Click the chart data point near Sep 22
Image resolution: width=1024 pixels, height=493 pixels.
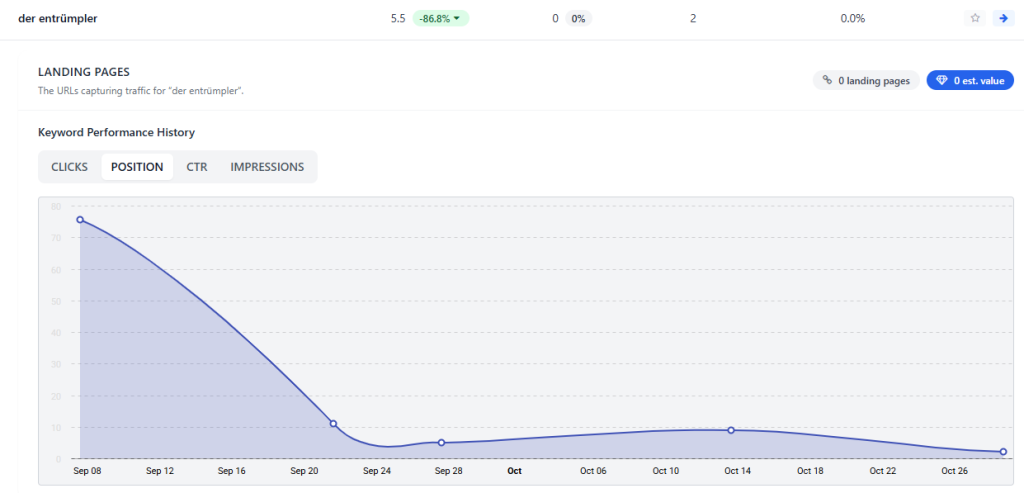pos(333,424)
